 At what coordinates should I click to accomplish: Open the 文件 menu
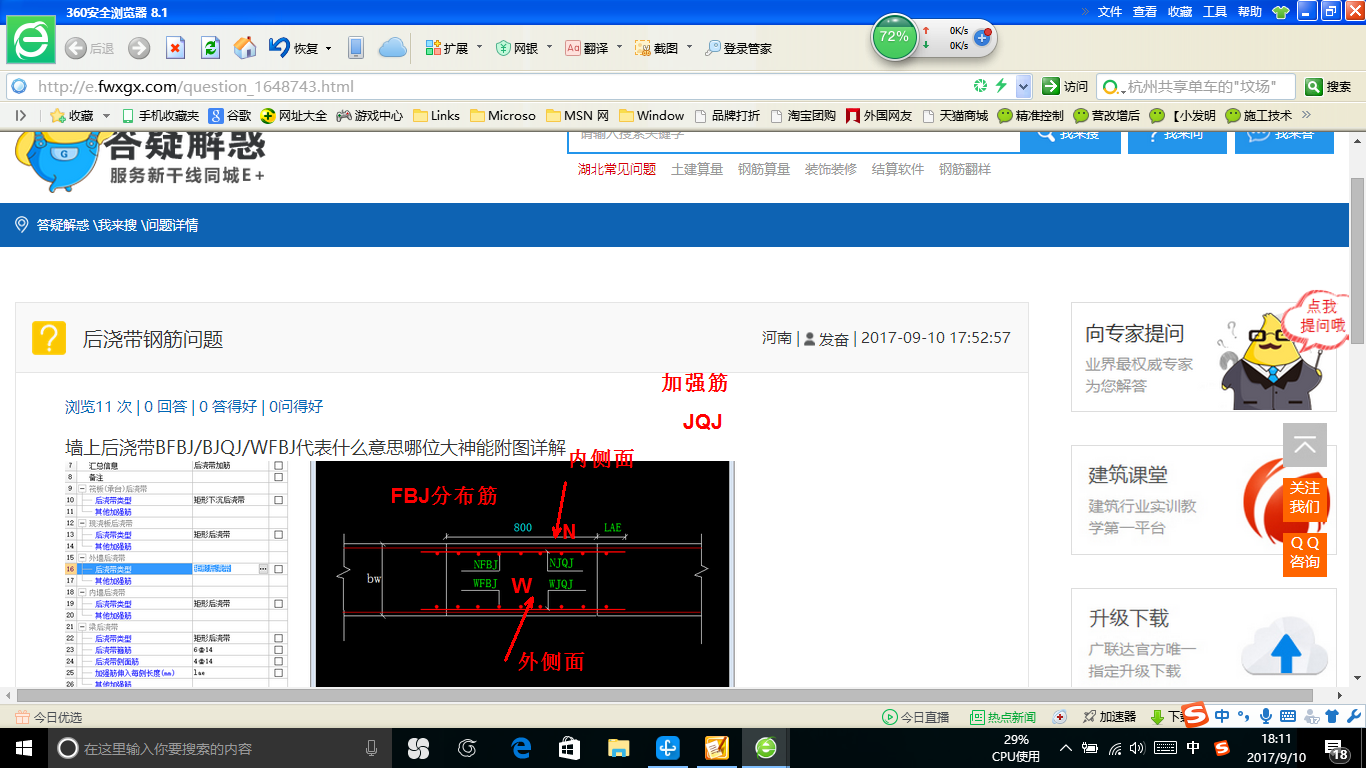1110,12
